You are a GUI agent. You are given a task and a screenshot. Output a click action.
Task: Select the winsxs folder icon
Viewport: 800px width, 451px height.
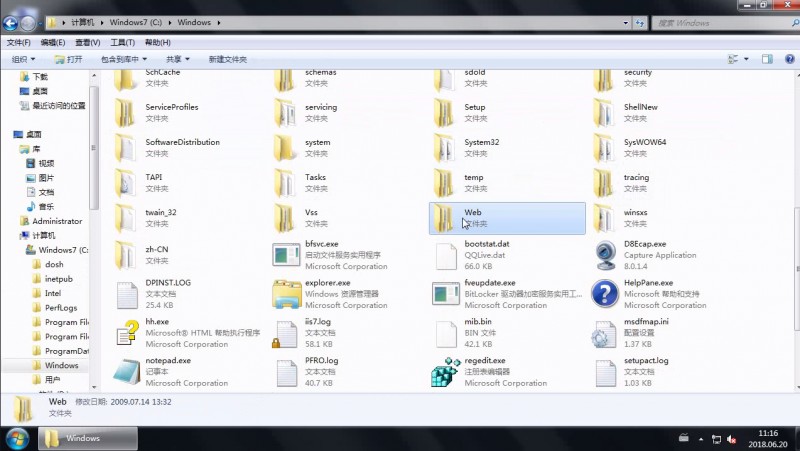pyautogui.click(x=604, y=218)
